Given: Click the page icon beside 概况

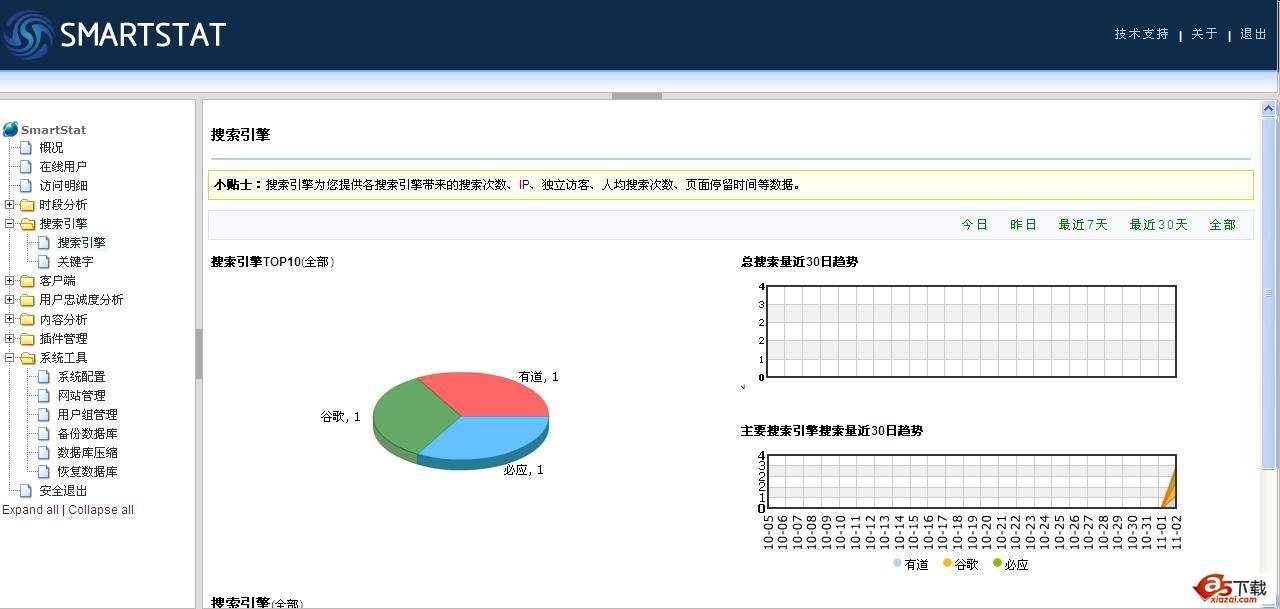Looking at the screenshot, I should click(x=27, y=148).
